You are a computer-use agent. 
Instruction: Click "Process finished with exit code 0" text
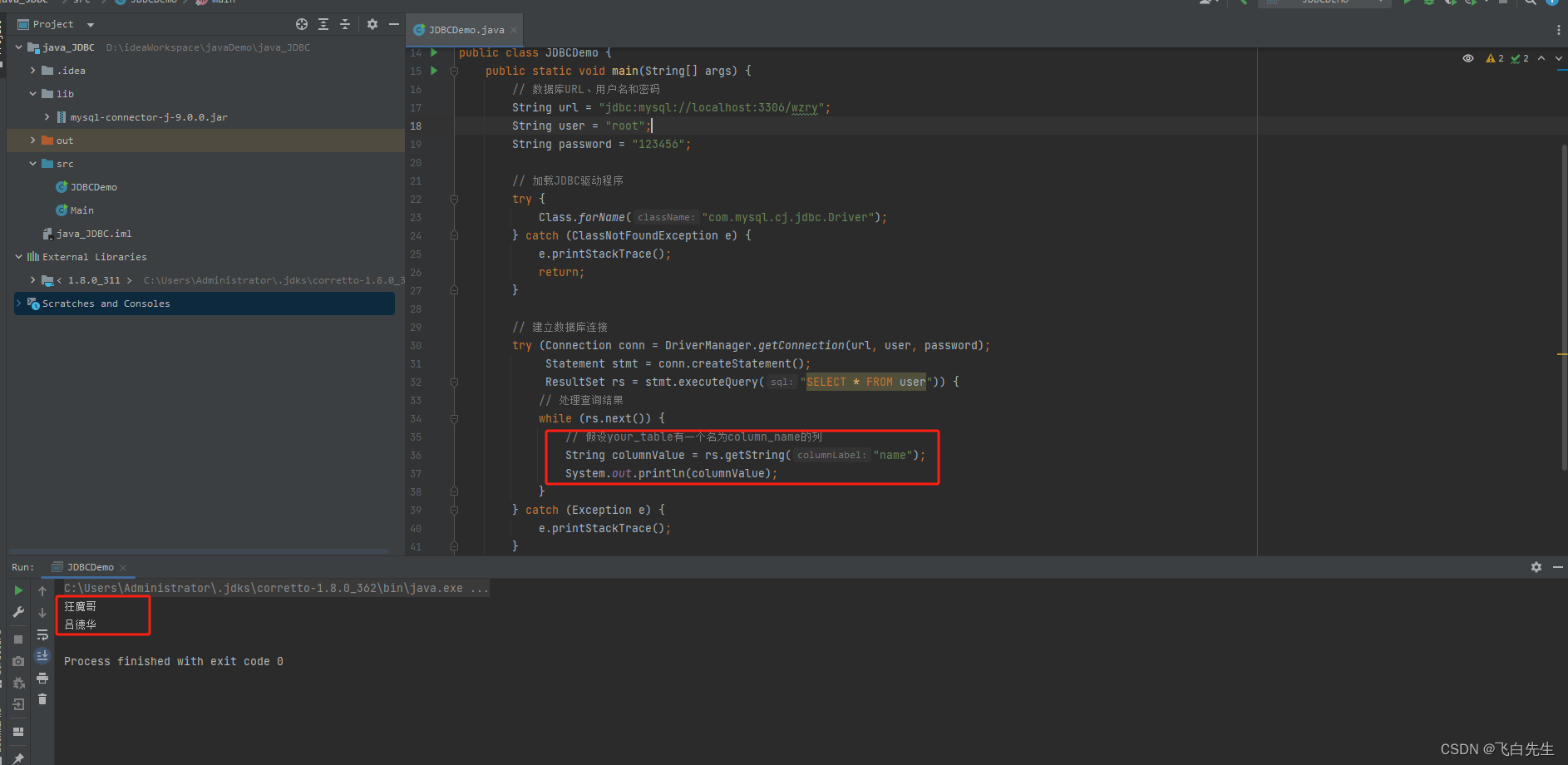[173, 661]
